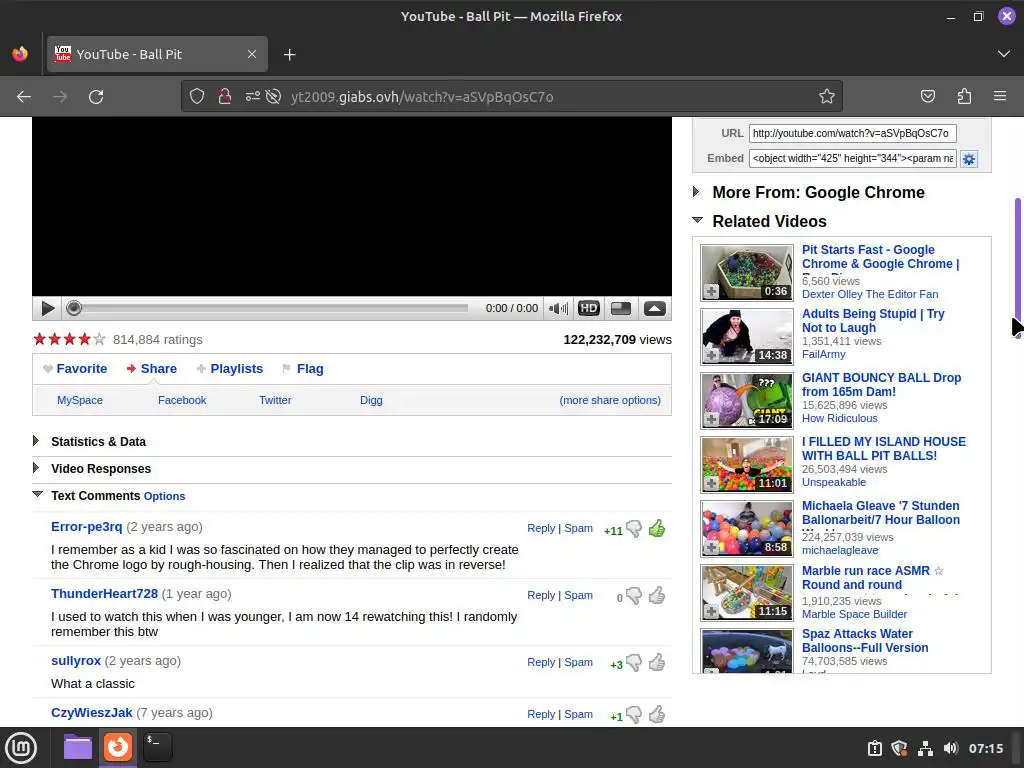Reply to Error-pe3rq's comment
The width and height of the screenshot is (1024, 768).
coord(541,528)
